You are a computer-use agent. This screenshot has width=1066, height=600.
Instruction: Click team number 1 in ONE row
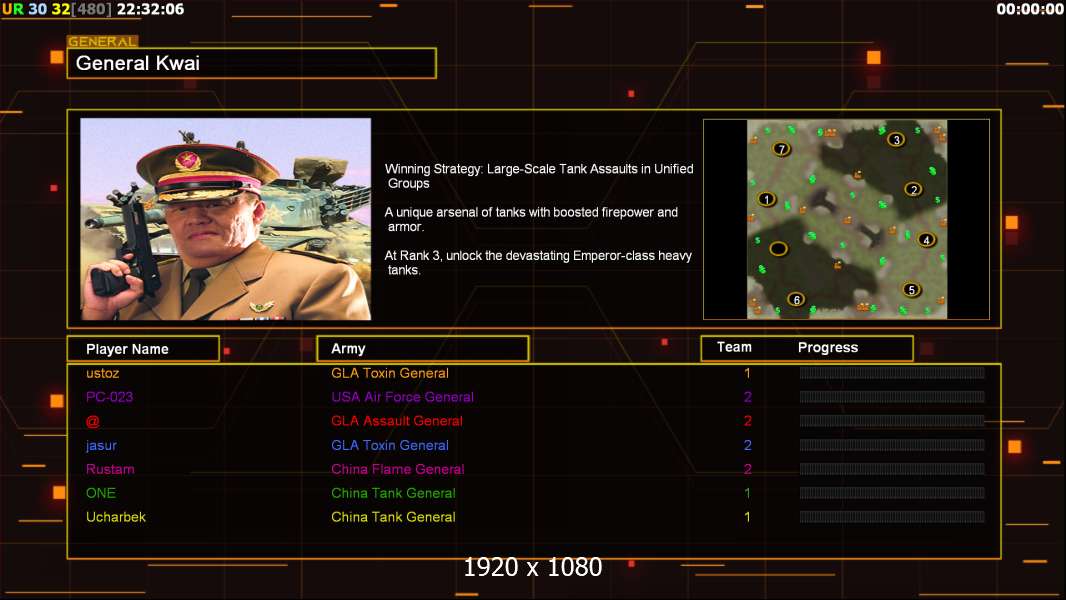(x=747, y=493)
